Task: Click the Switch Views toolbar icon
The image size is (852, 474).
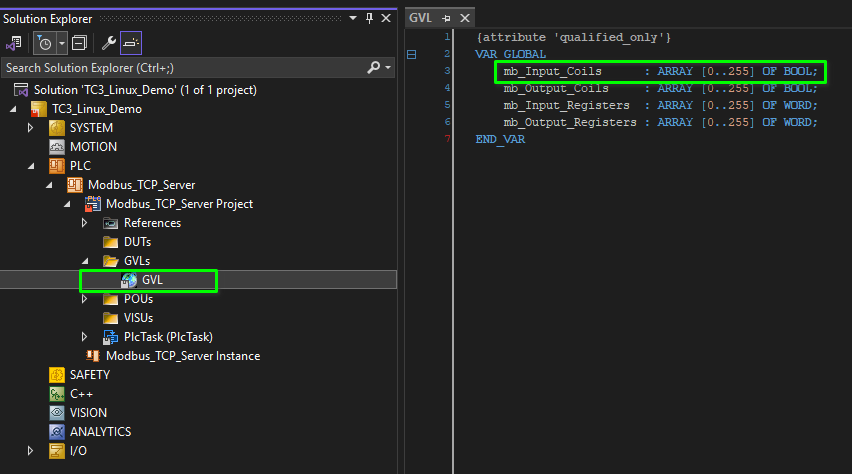Action: coord(14,43)
